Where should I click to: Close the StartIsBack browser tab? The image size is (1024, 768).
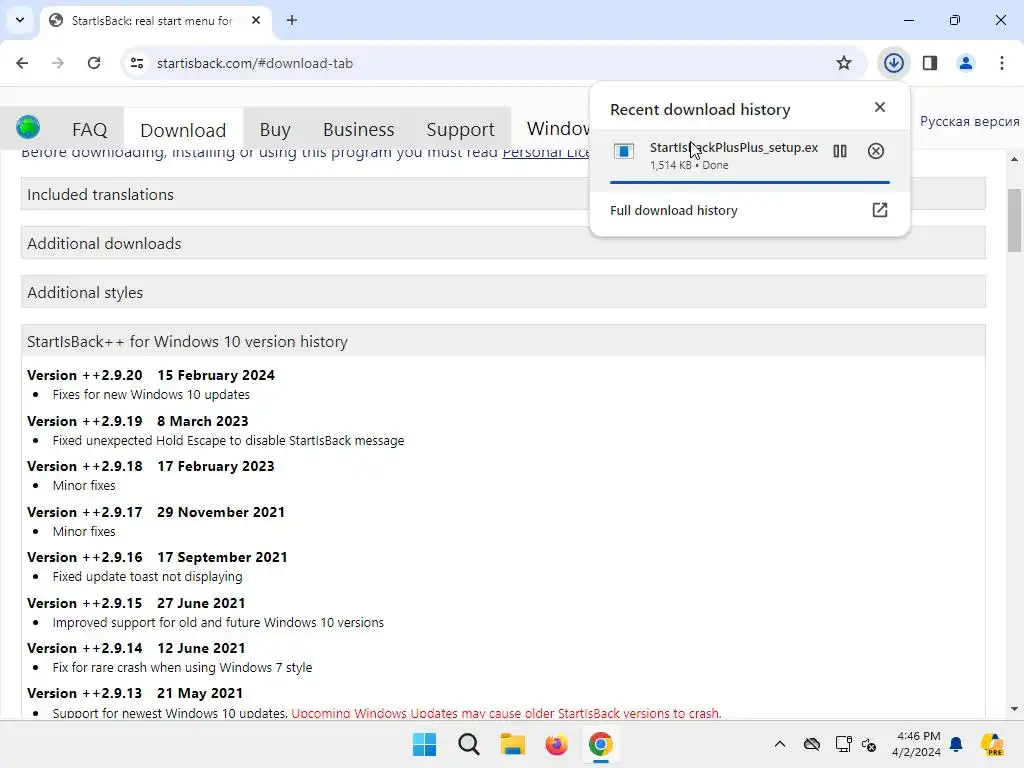(256, 20)
